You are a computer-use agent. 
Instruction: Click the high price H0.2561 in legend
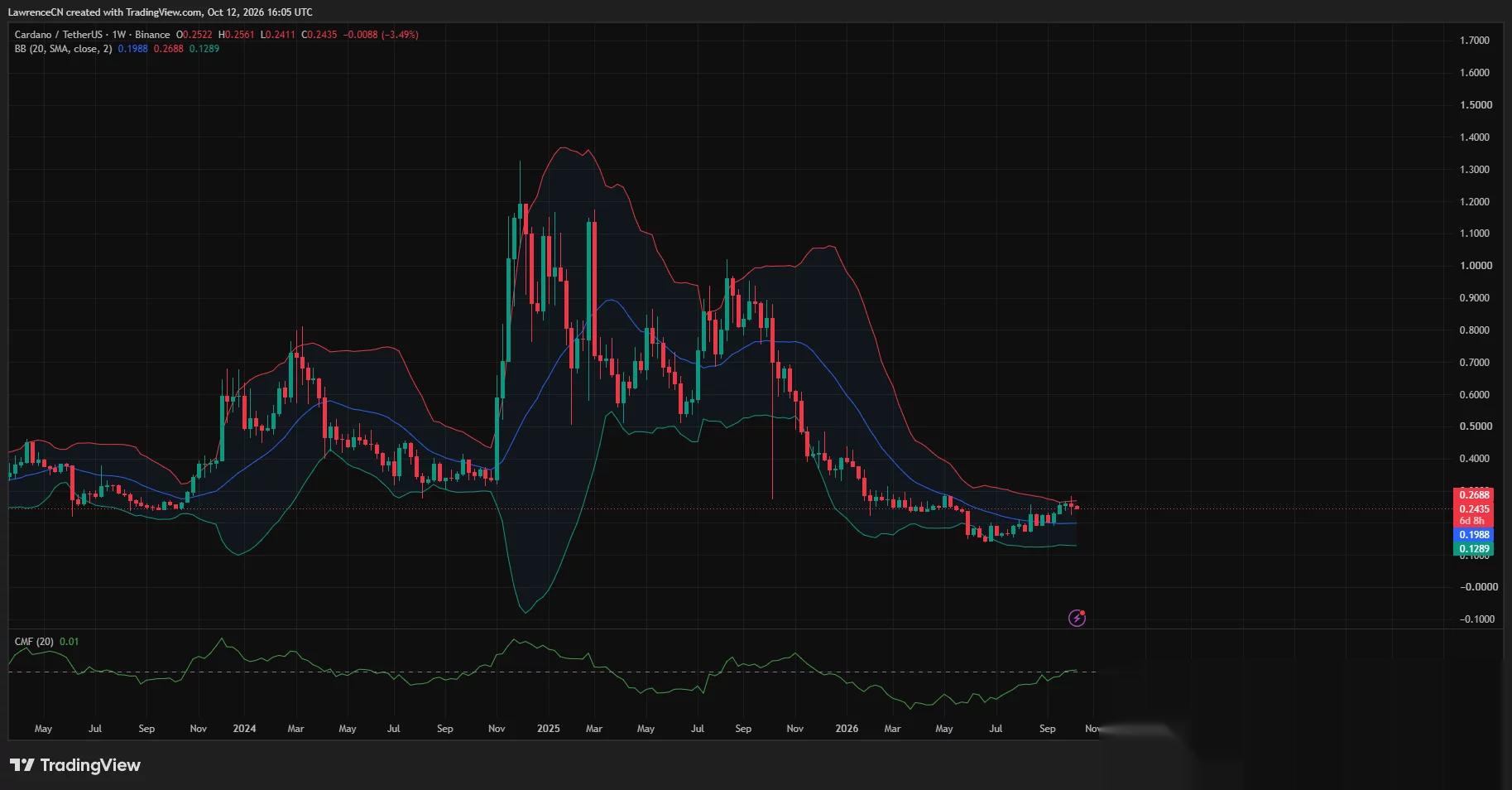coord(237,35)
